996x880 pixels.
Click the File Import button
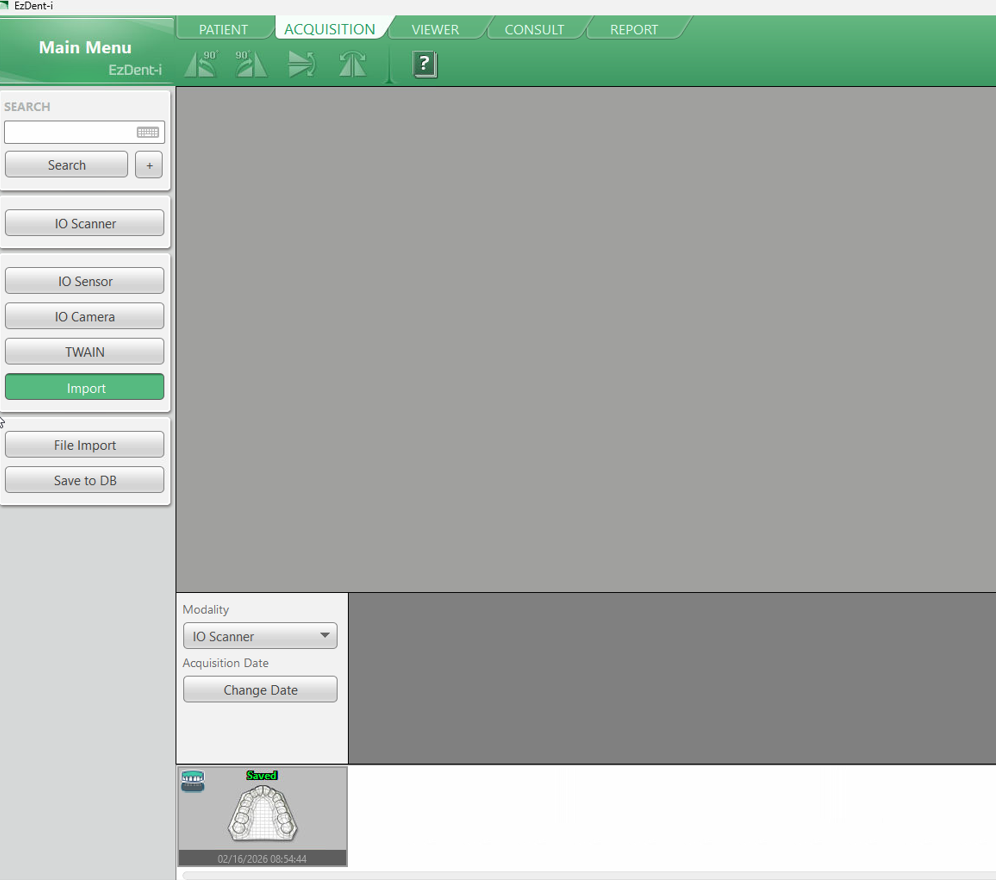pyautogui.click(x=85, y=445)
